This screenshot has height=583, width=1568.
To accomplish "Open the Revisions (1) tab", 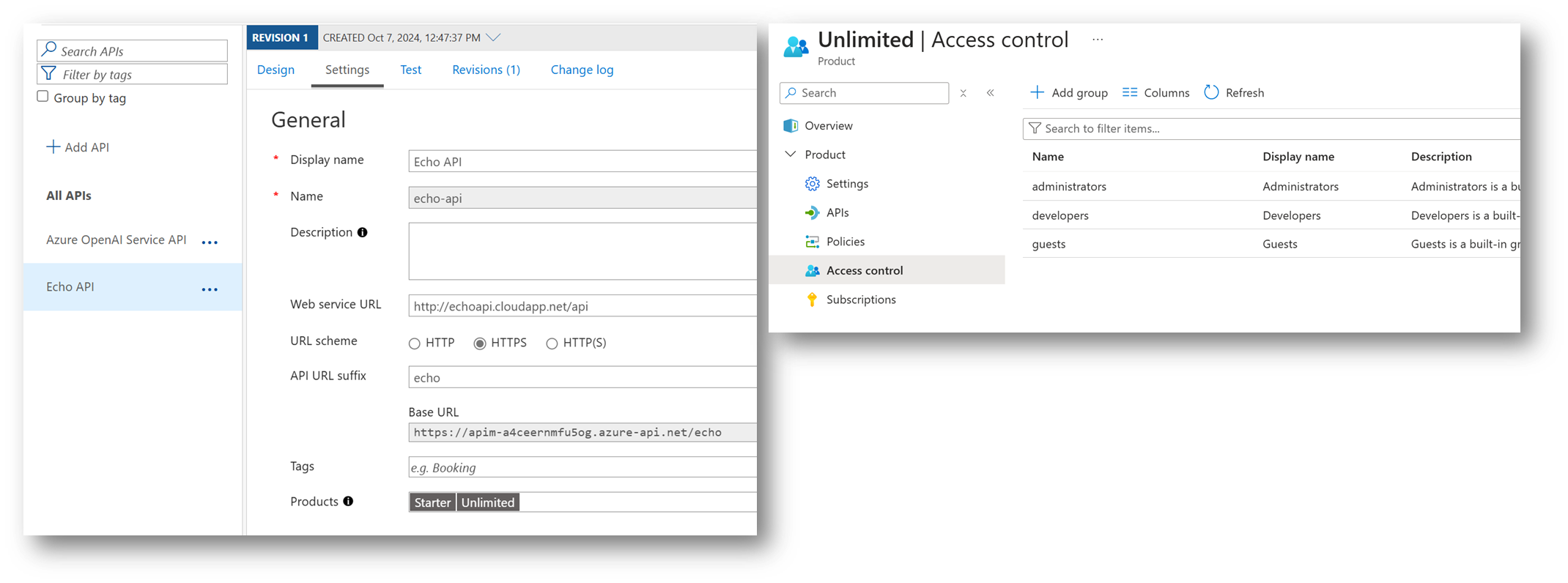I will point(486,70).
